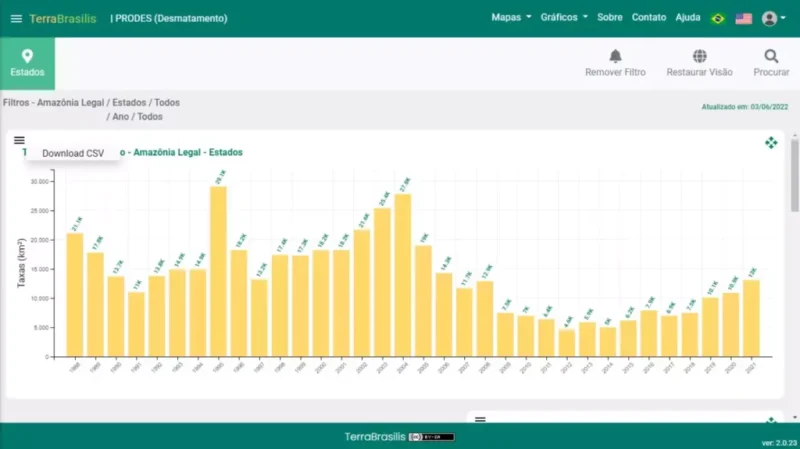Click the Remover Filtro bell icon
800x449 pixels.
point(615,56)
